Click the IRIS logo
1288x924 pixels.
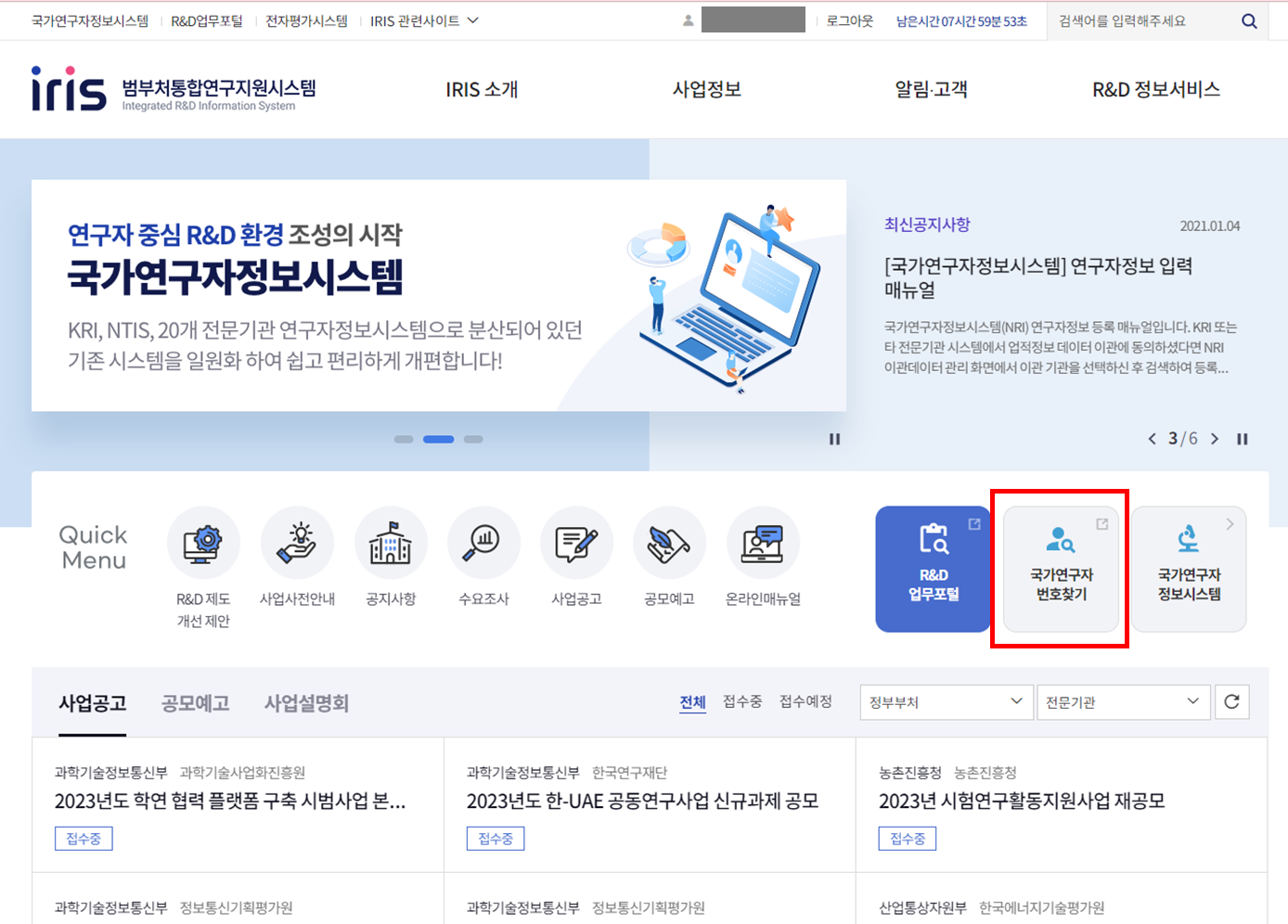pyautogui.click(x=174, y=89)
